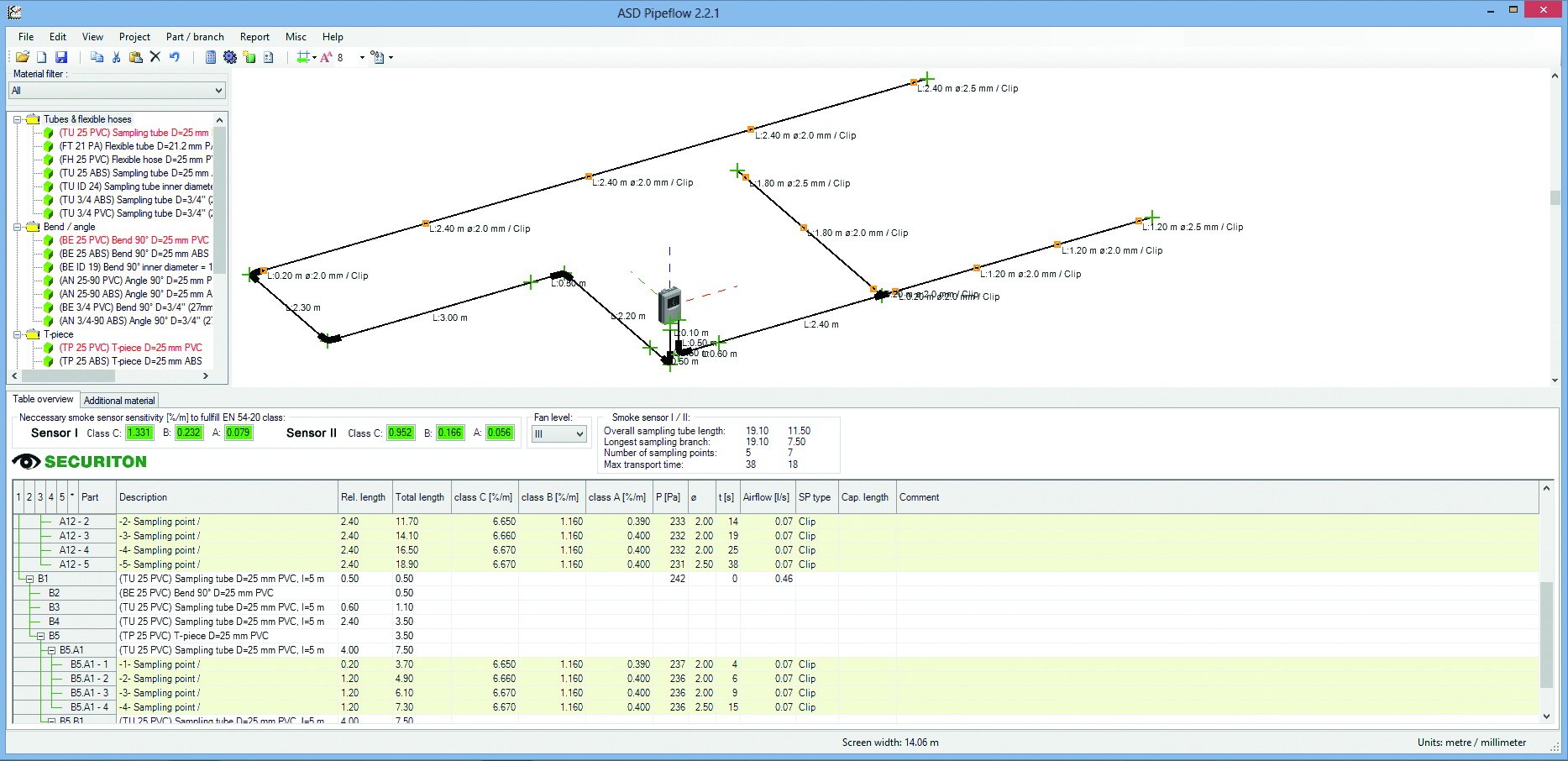This screenshot has width=1568, height=761.
Task: Open the View menu
Action: 92,37
